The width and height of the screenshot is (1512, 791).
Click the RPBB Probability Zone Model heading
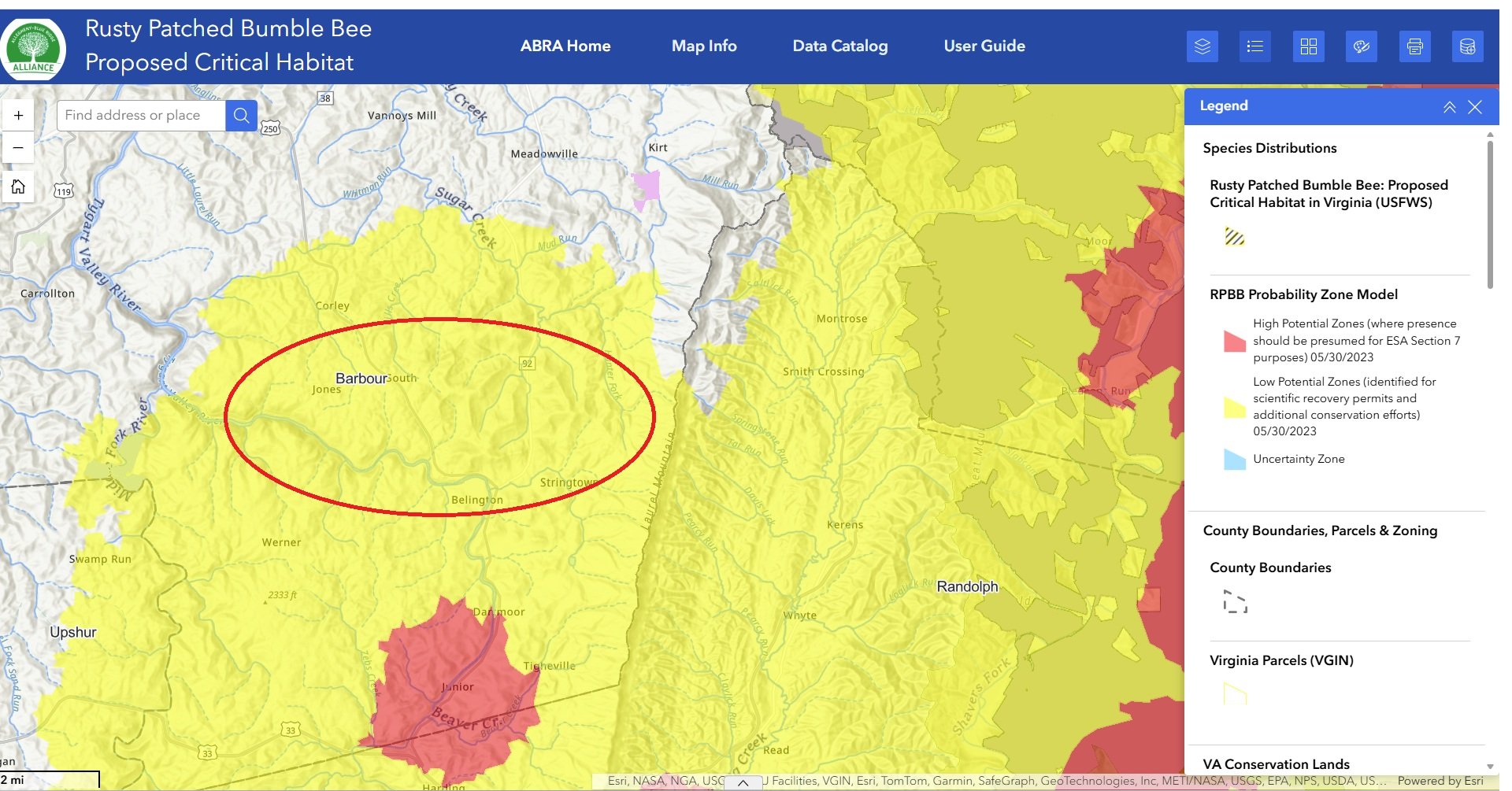coord(1303,294)
